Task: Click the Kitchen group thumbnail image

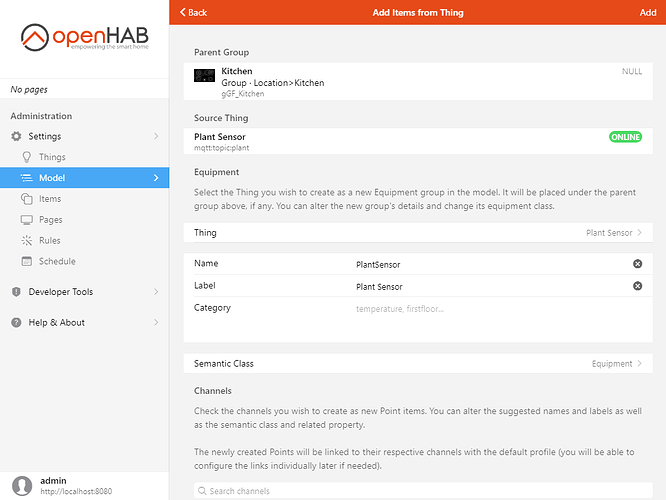Action: click(204, 76)
